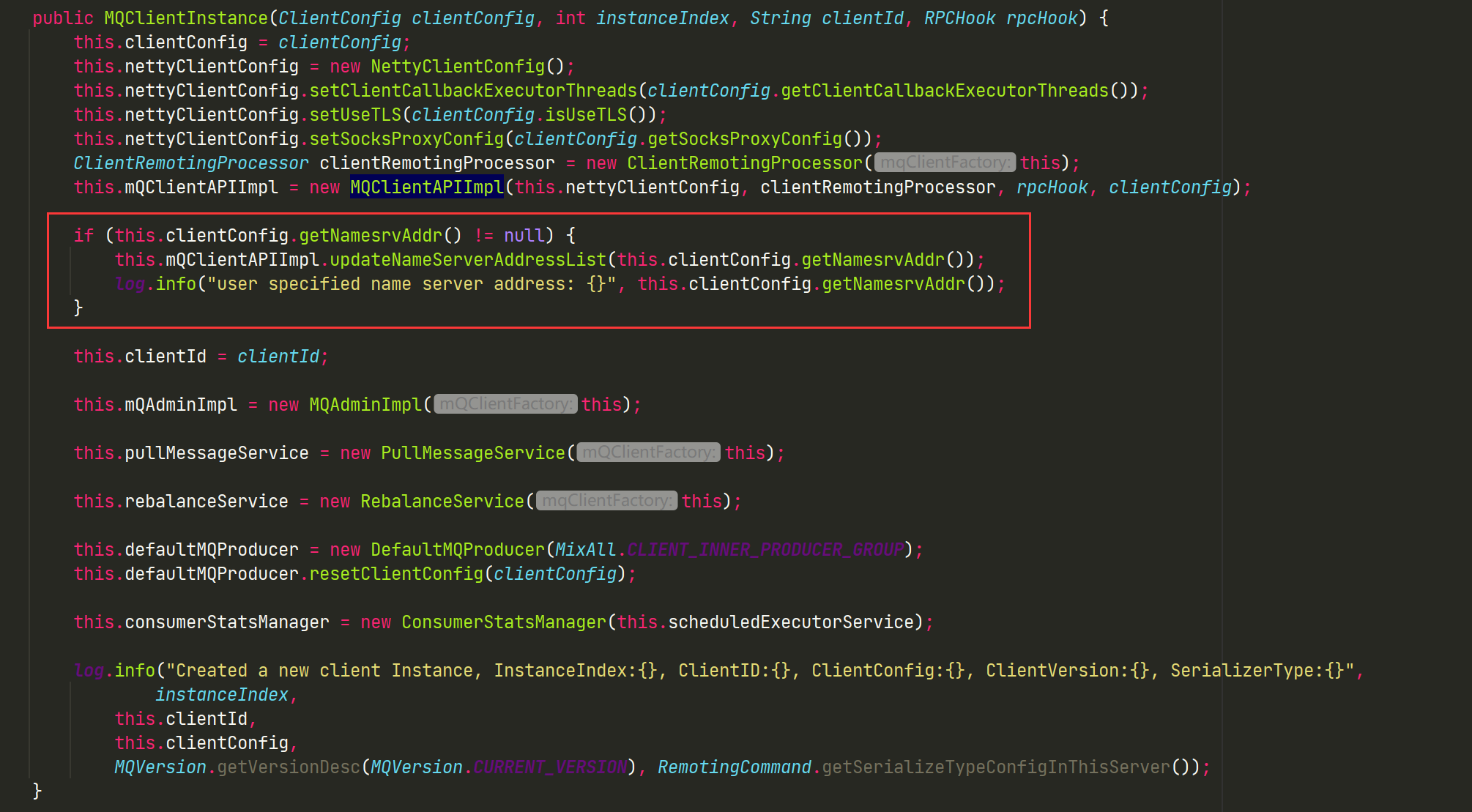Click the ConsumerStatsManager constructor name

pos(504,622)
